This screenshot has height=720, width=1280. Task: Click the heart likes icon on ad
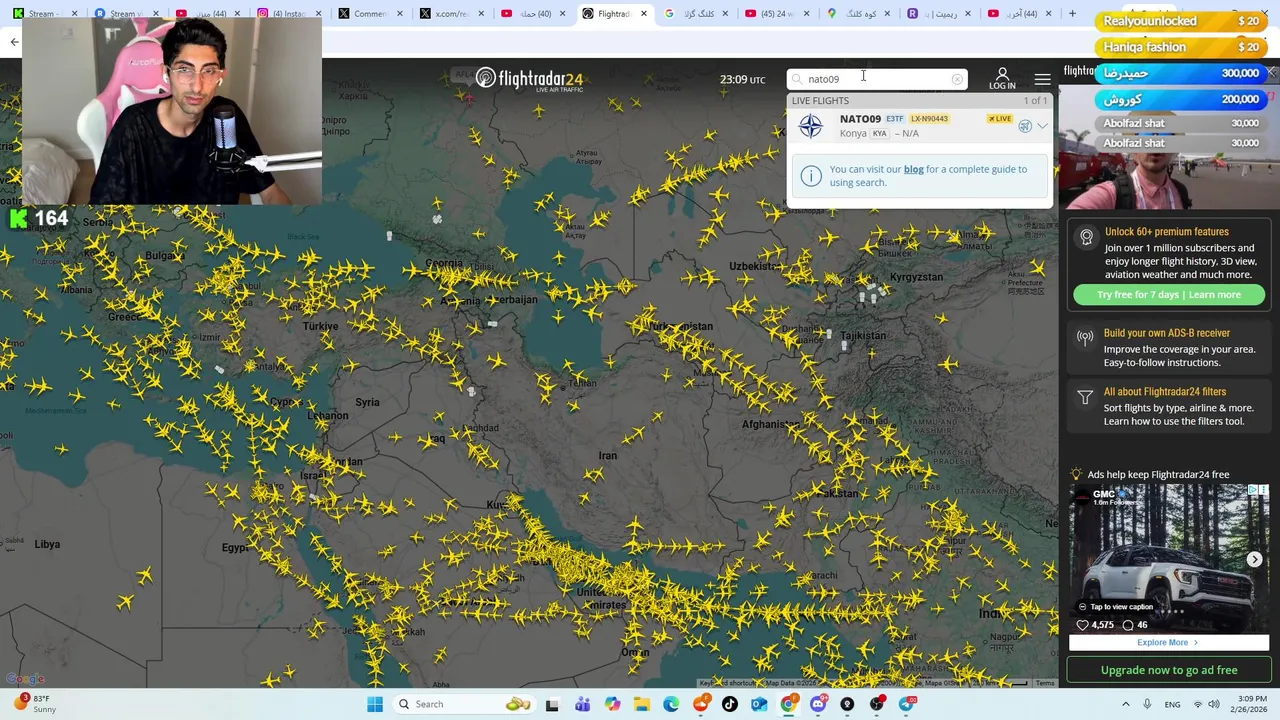point(1082,625)
